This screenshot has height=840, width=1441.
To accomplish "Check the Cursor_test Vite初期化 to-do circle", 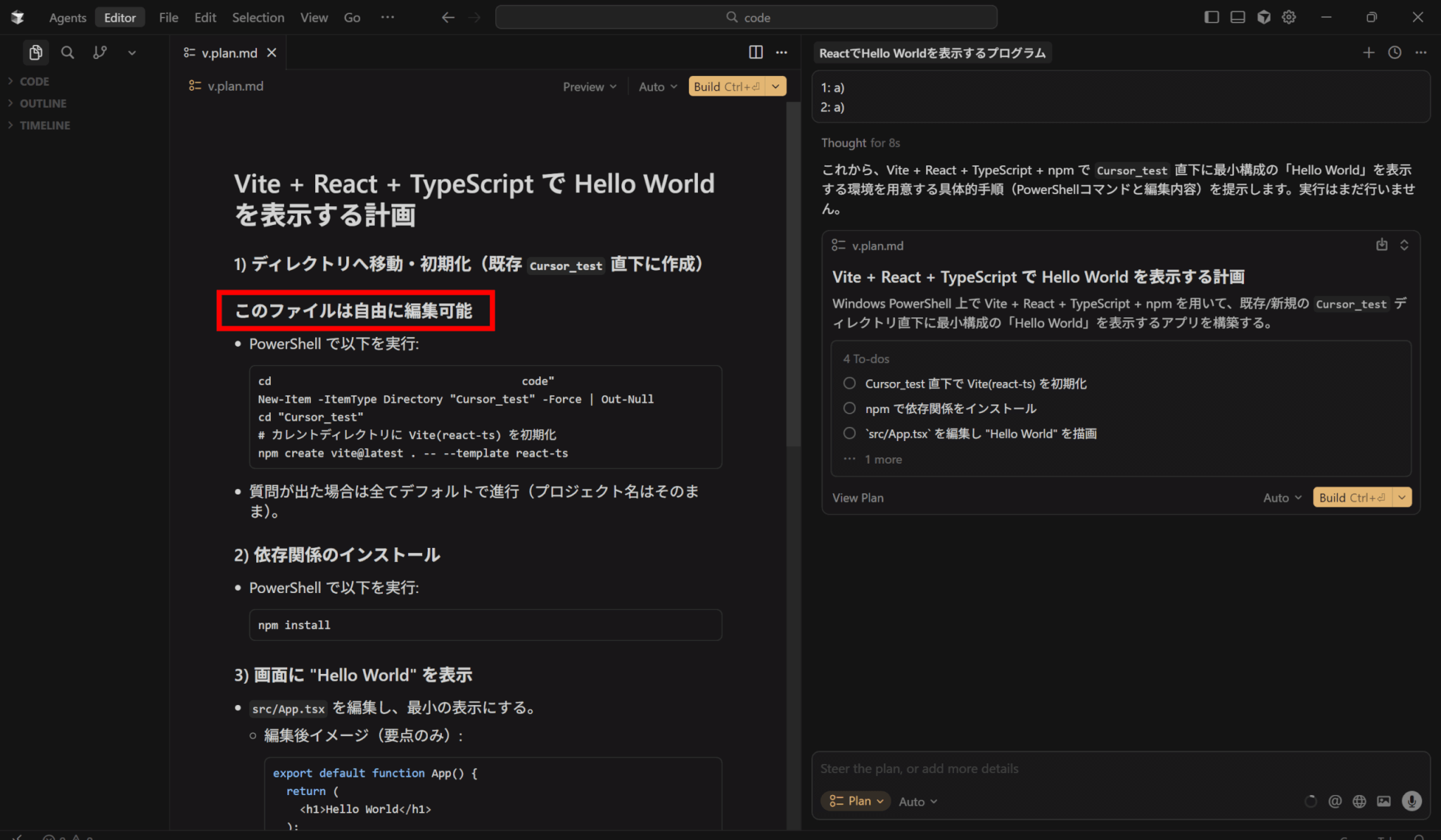I will coord(850,383).
